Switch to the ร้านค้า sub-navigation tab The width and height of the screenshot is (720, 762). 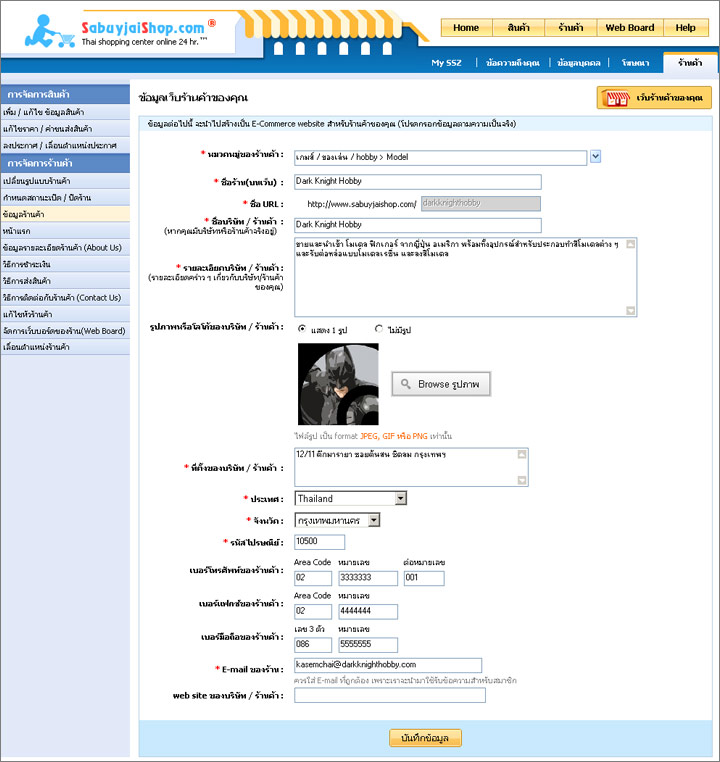point(690,63)
